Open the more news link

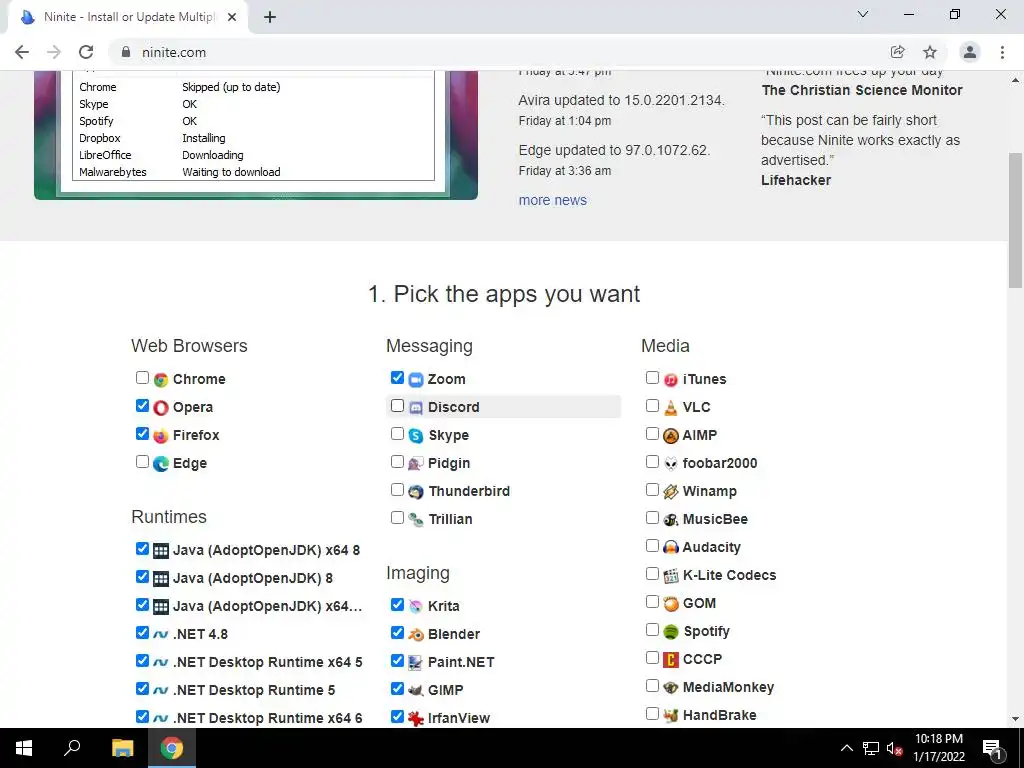552,200
